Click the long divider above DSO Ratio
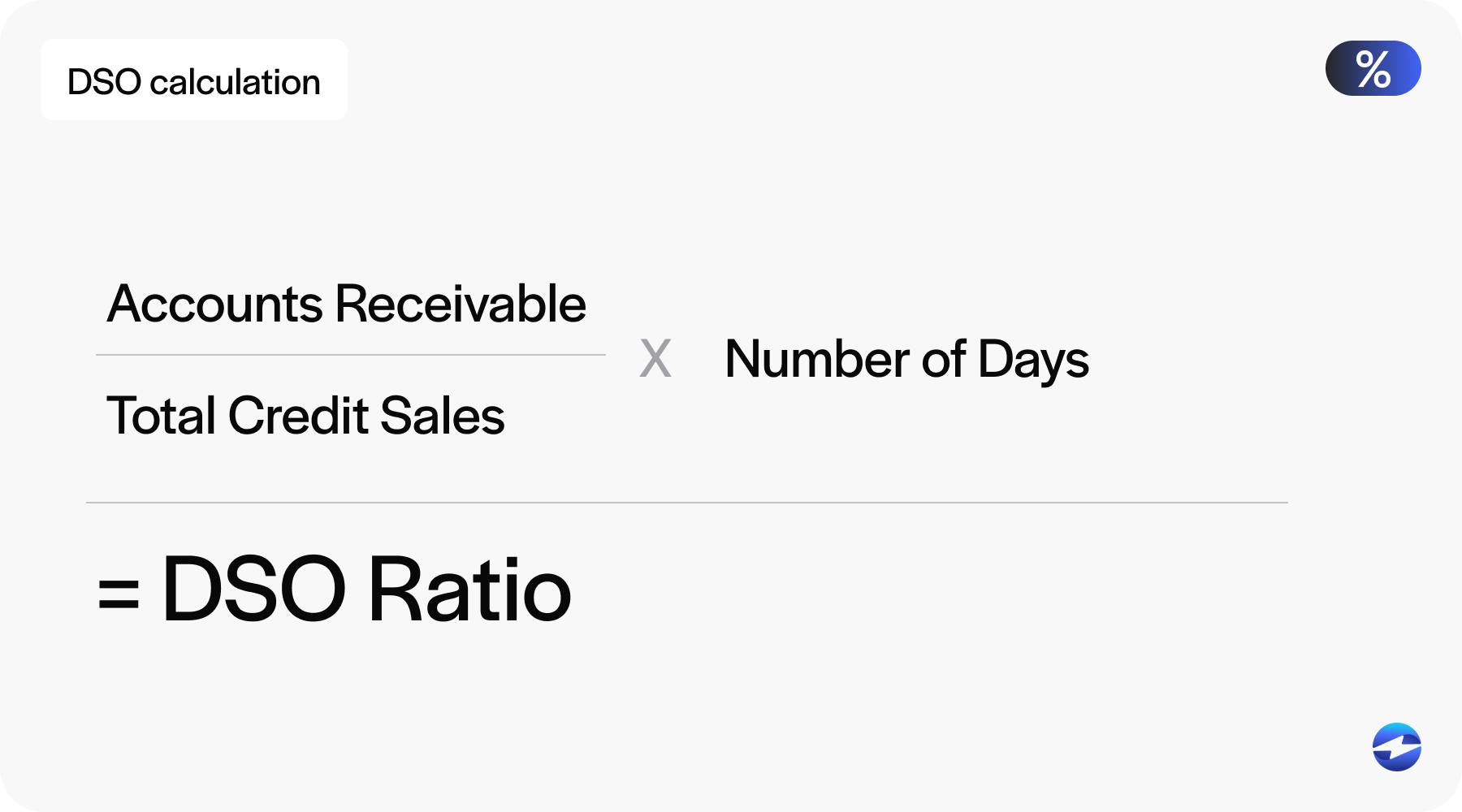The image size is (1462, 812). (686, 503)
